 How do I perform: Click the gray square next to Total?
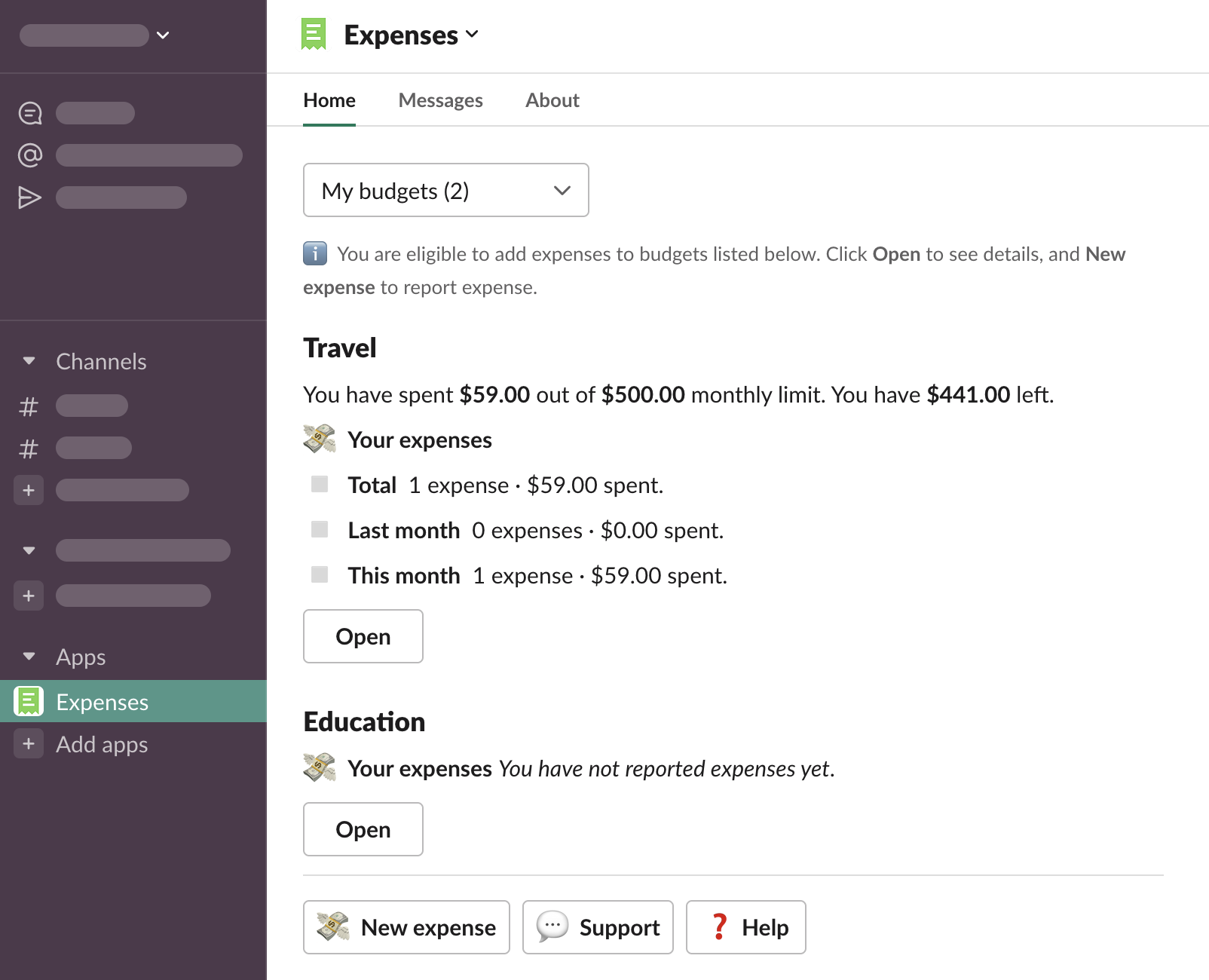320,484
